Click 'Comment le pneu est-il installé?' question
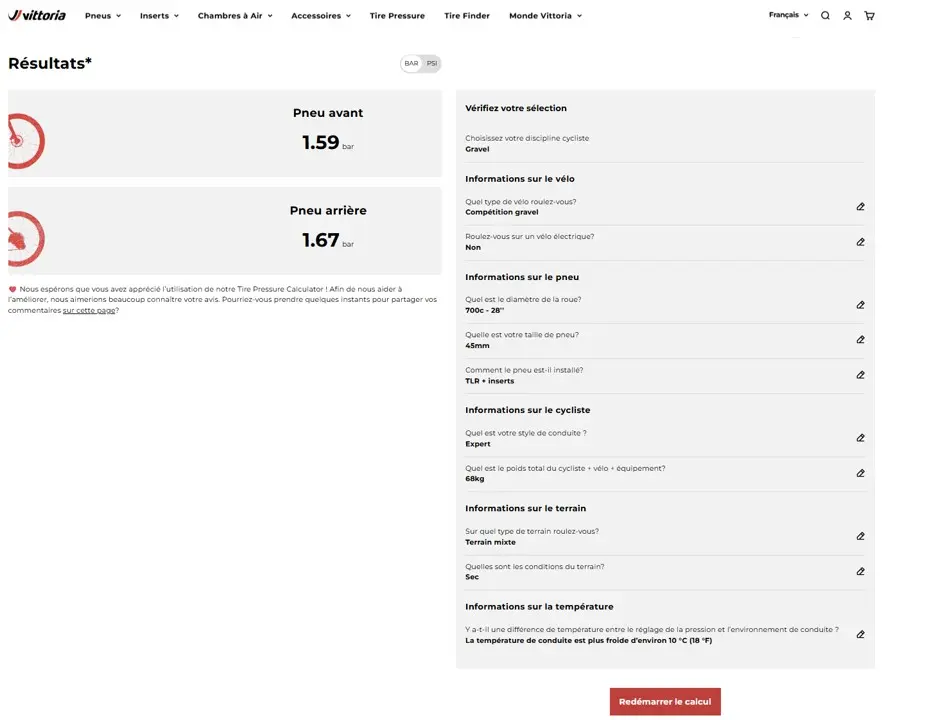 (x=524, y=370)
